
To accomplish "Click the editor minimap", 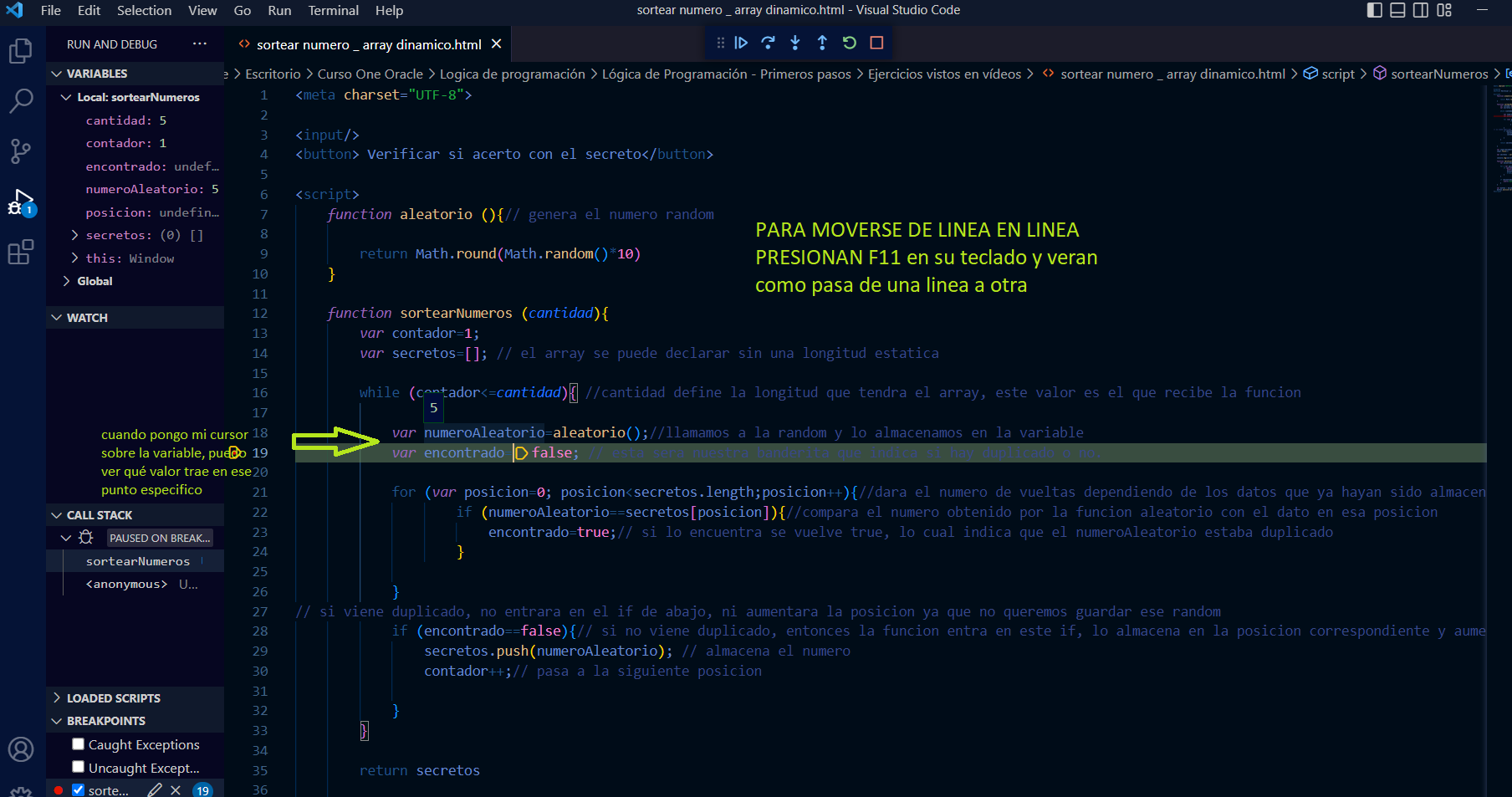I will 1502,139.
